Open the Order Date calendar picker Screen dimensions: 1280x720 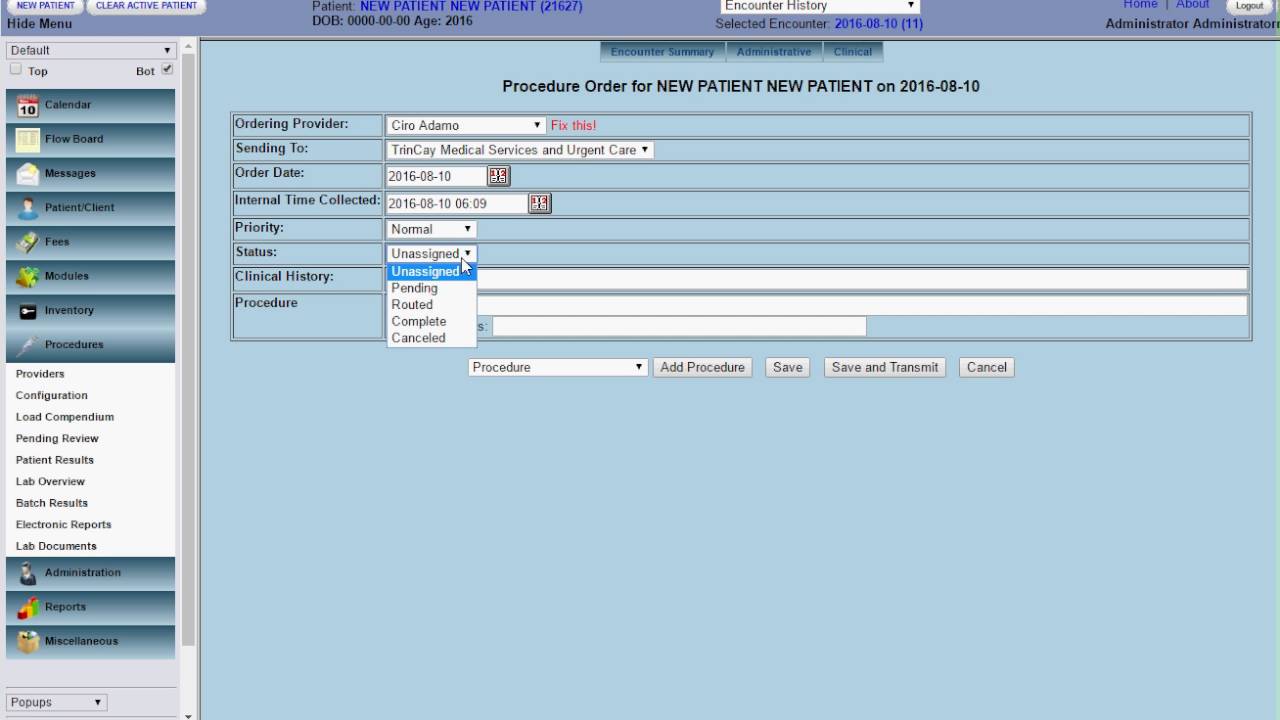[x=498, y=176]
